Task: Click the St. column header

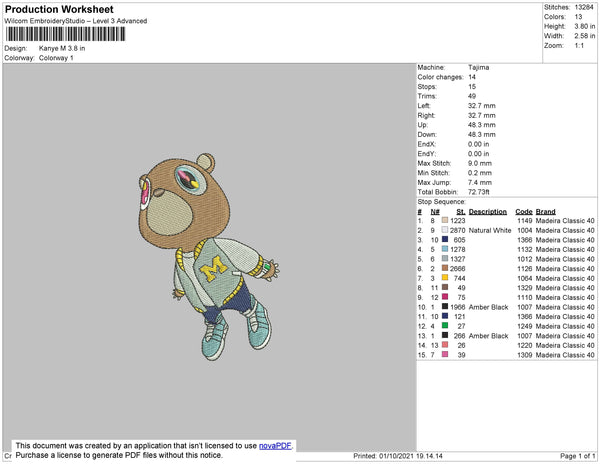Action: [461, 212]
